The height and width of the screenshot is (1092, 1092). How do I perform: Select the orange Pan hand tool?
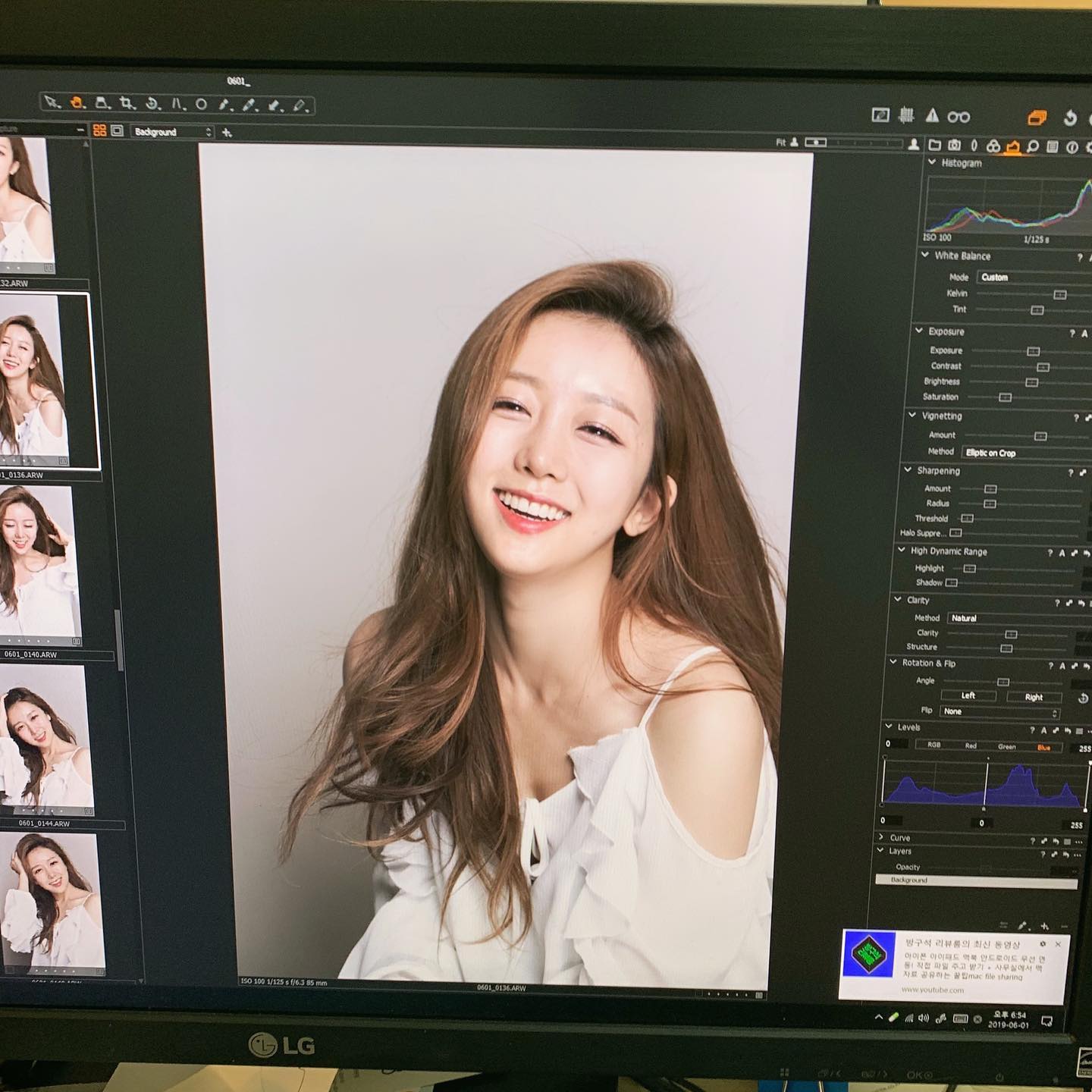77,102
